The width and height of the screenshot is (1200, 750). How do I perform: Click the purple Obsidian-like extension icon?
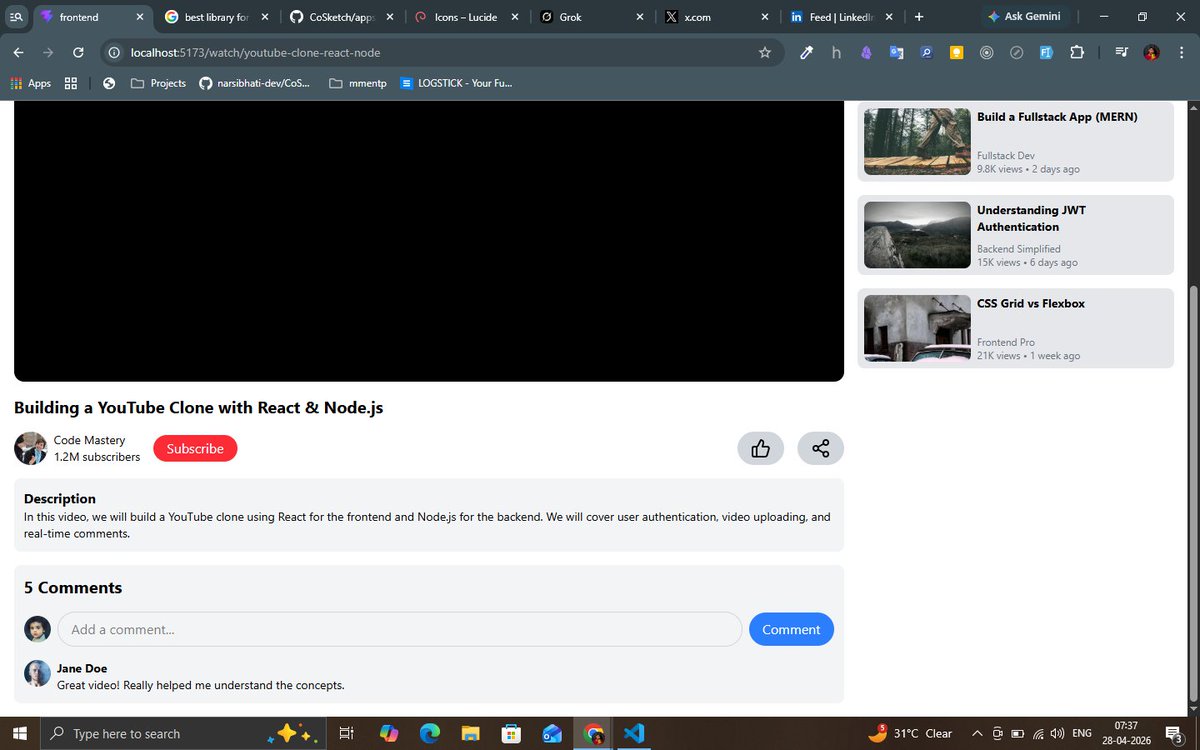point(866,53)
